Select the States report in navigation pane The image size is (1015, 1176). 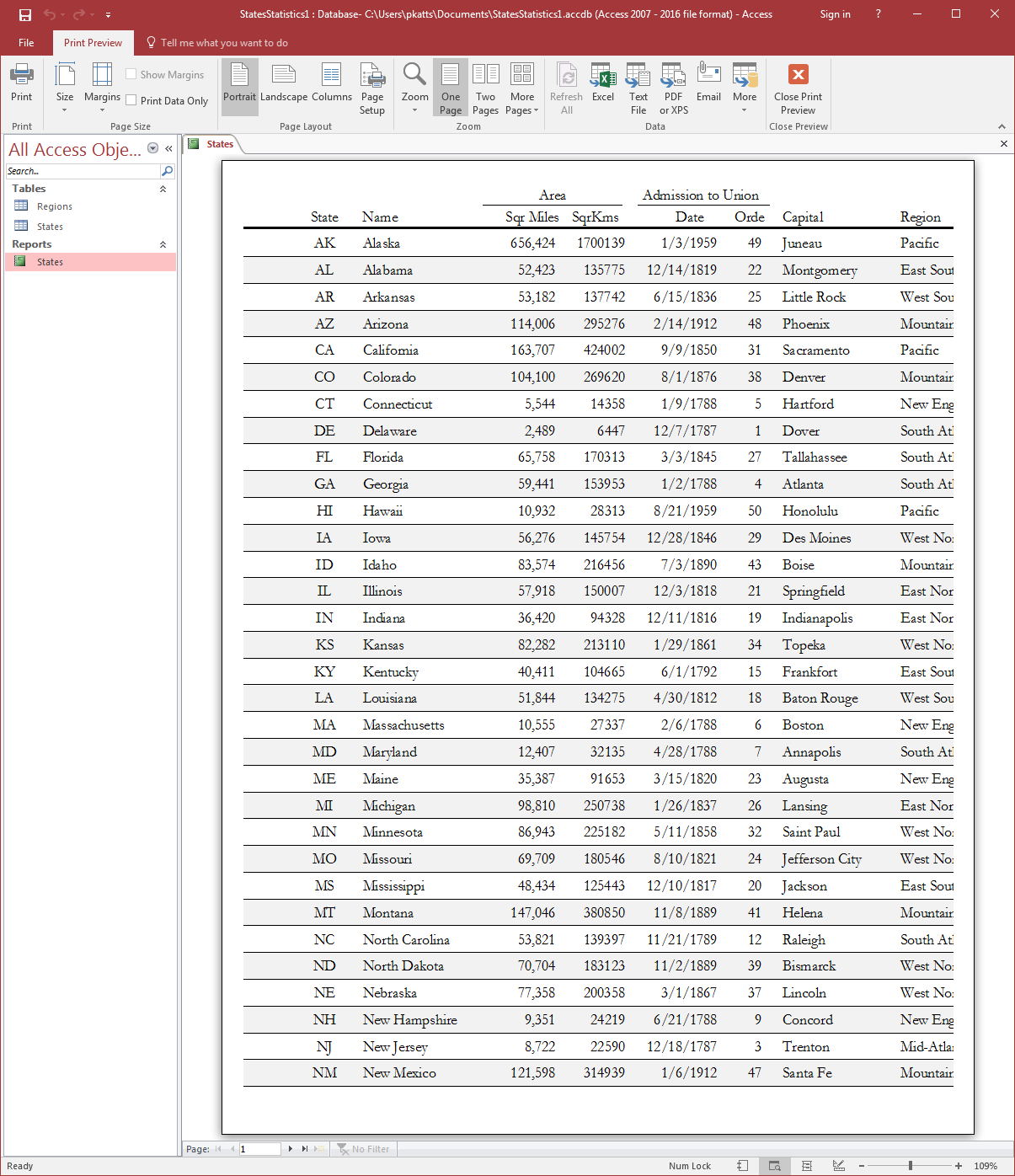click(x=91, y=262)
